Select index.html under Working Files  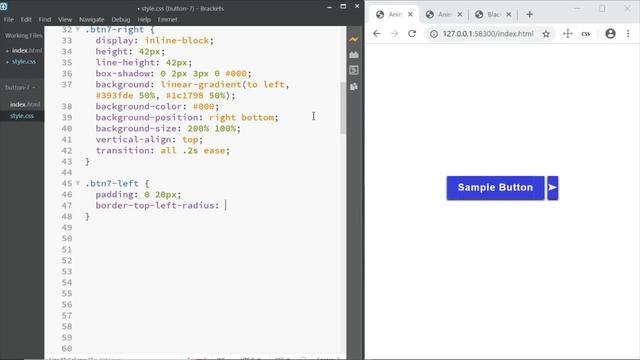[x=27, y=51]
